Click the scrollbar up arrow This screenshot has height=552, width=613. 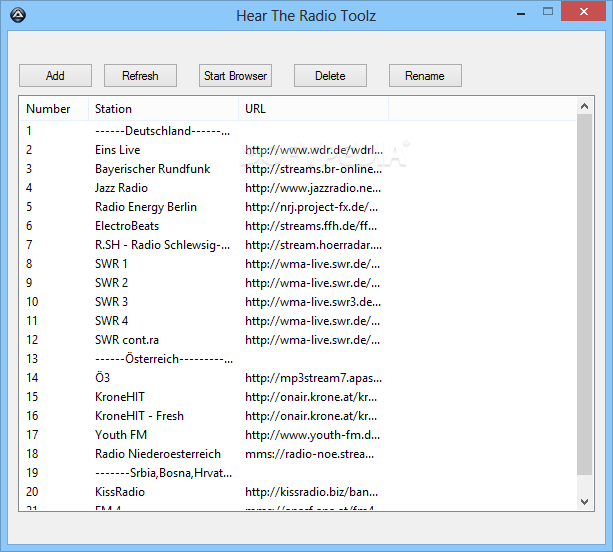tap(584, 106)
